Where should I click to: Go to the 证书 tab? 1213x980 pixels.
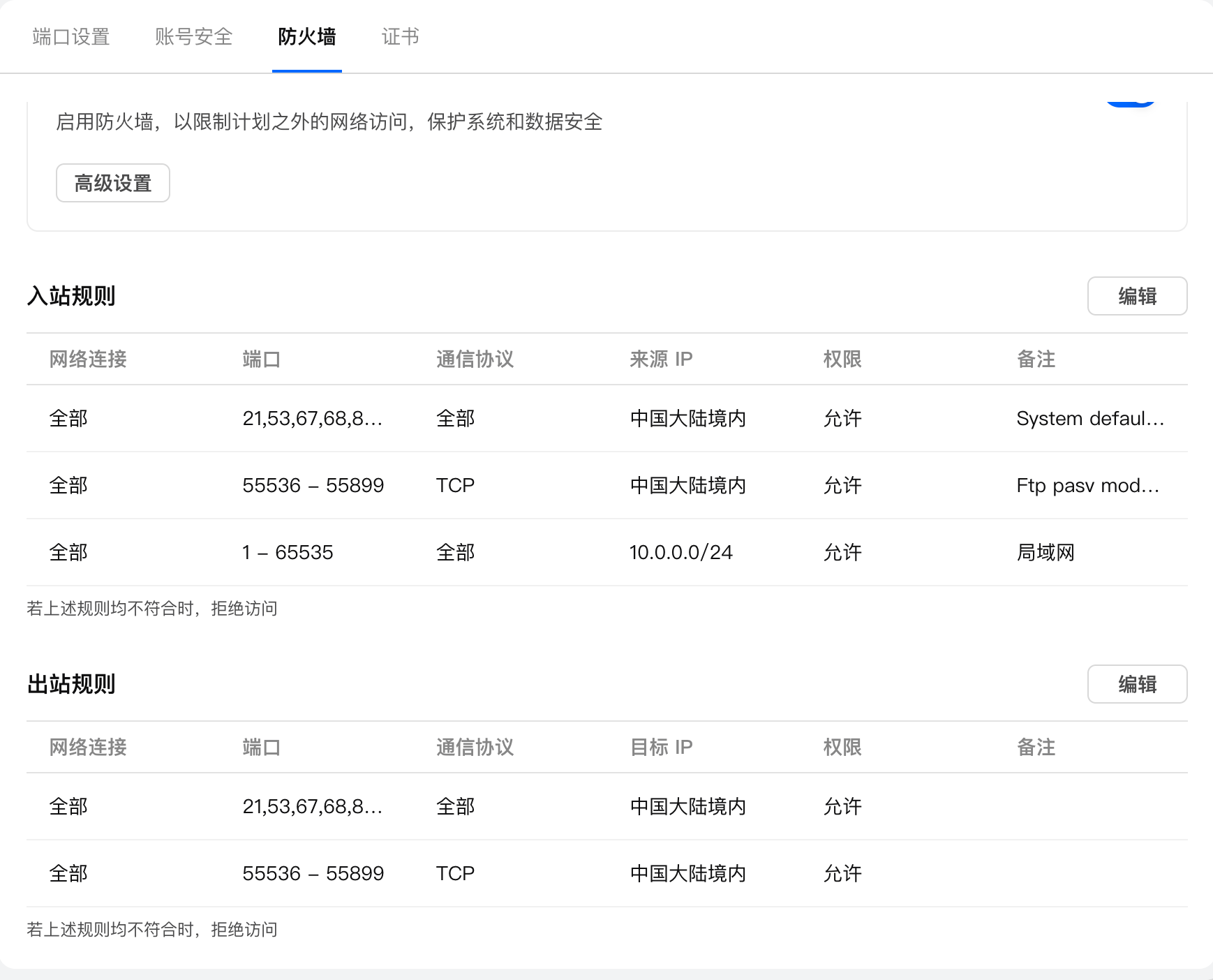[400, 37]
